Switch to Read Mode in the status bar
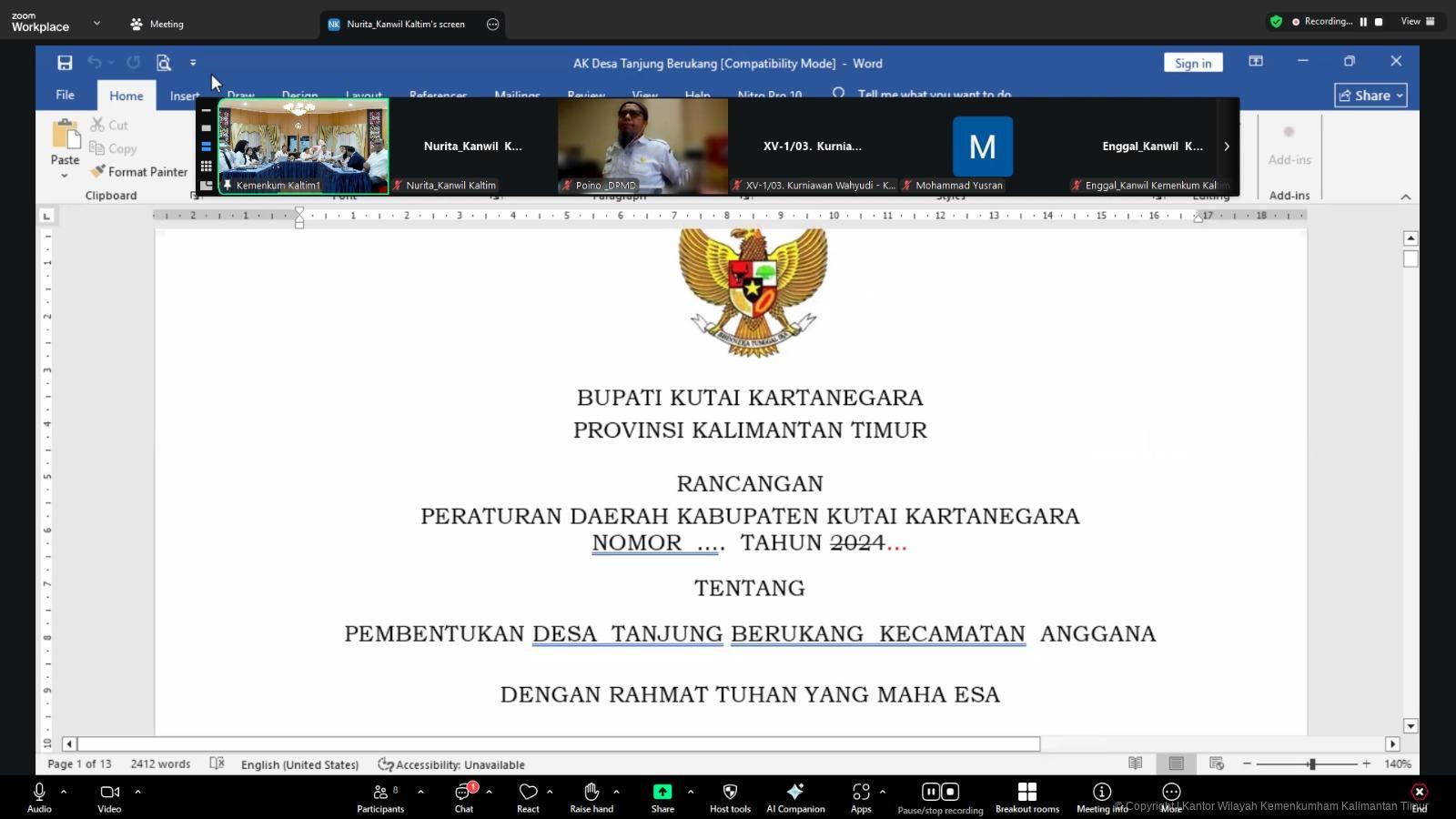The width and height of the screenshot is (1456, 819). tap(1136, 764)
